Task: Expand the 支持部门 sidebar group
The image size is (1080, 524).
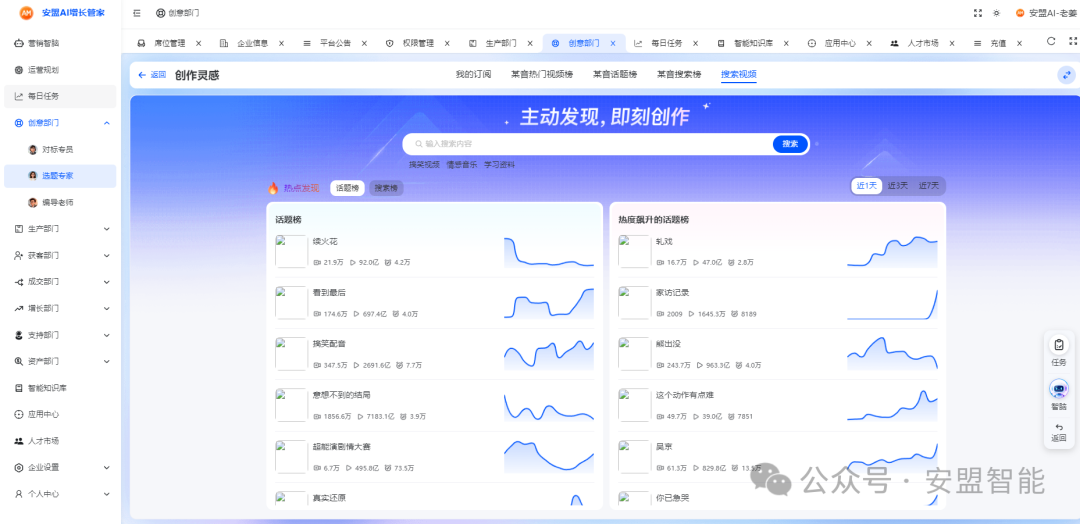Action: [107, 335]
